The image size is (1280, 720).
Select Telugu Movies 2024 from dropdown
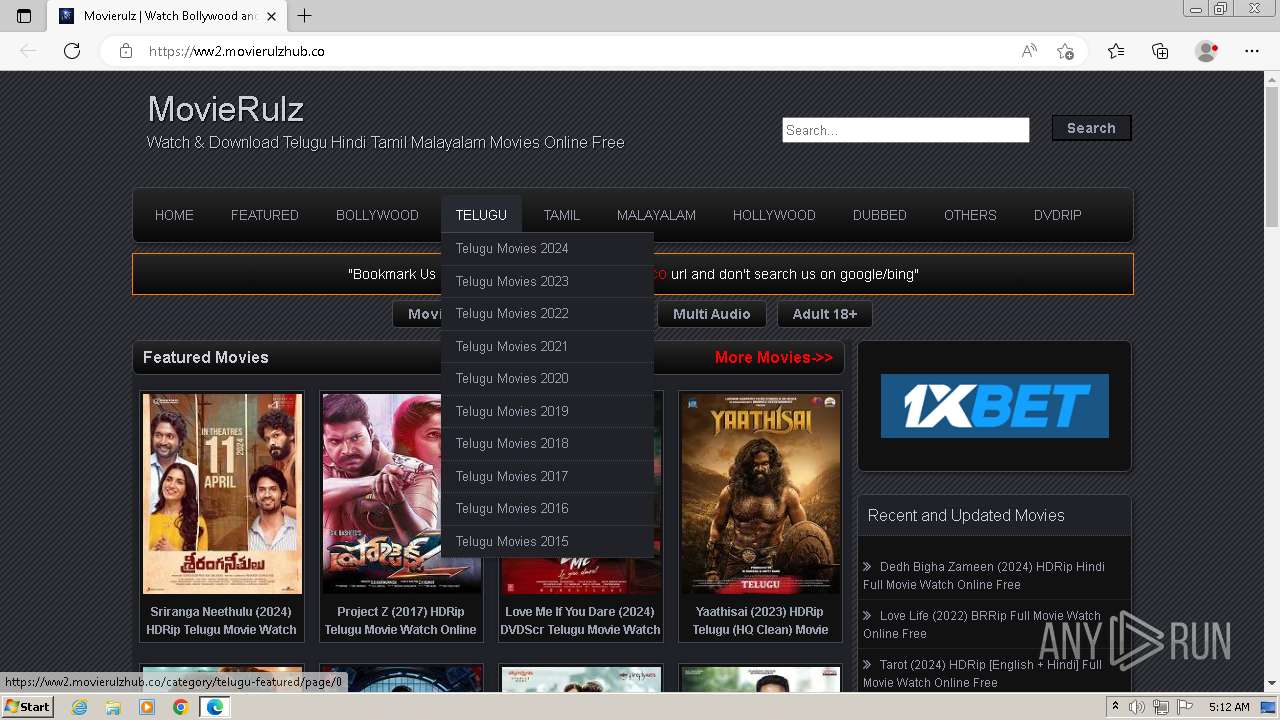tap(547, 248)
